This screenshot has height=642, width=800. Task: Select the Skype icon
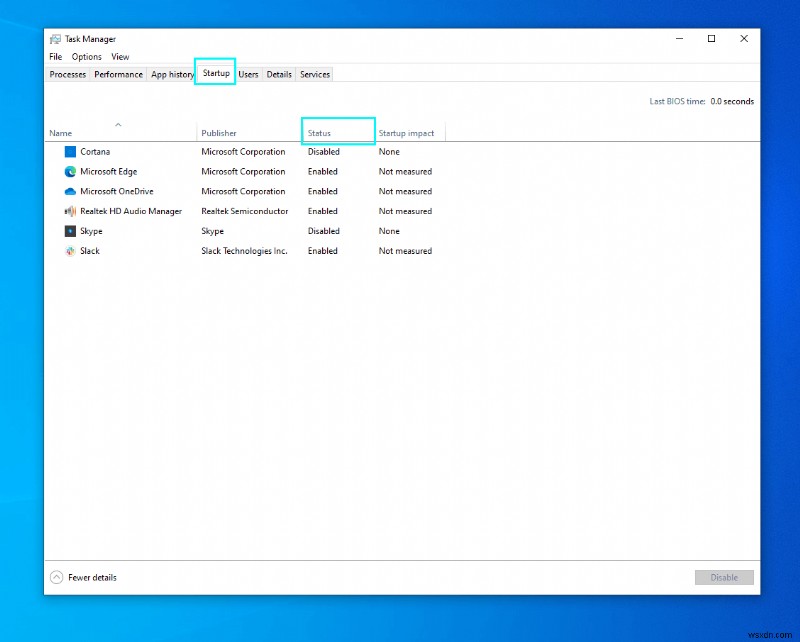pyautogui.click(x=68, y=231)
